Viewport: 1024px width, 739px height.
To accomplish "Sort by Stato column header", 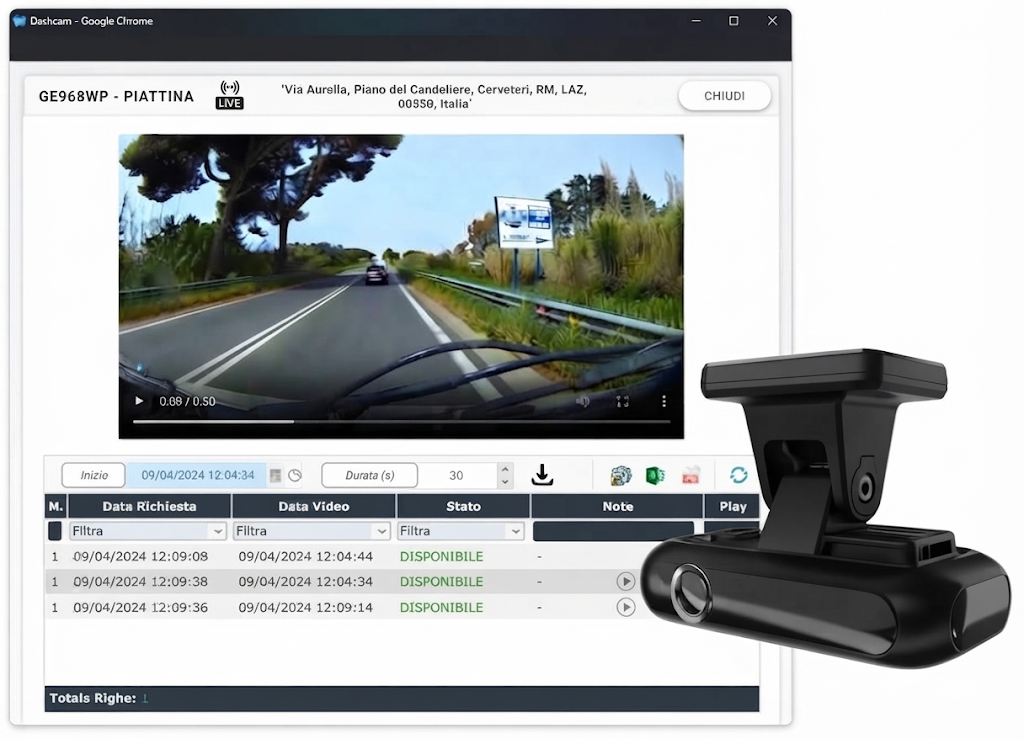I will tap(463, 506).
